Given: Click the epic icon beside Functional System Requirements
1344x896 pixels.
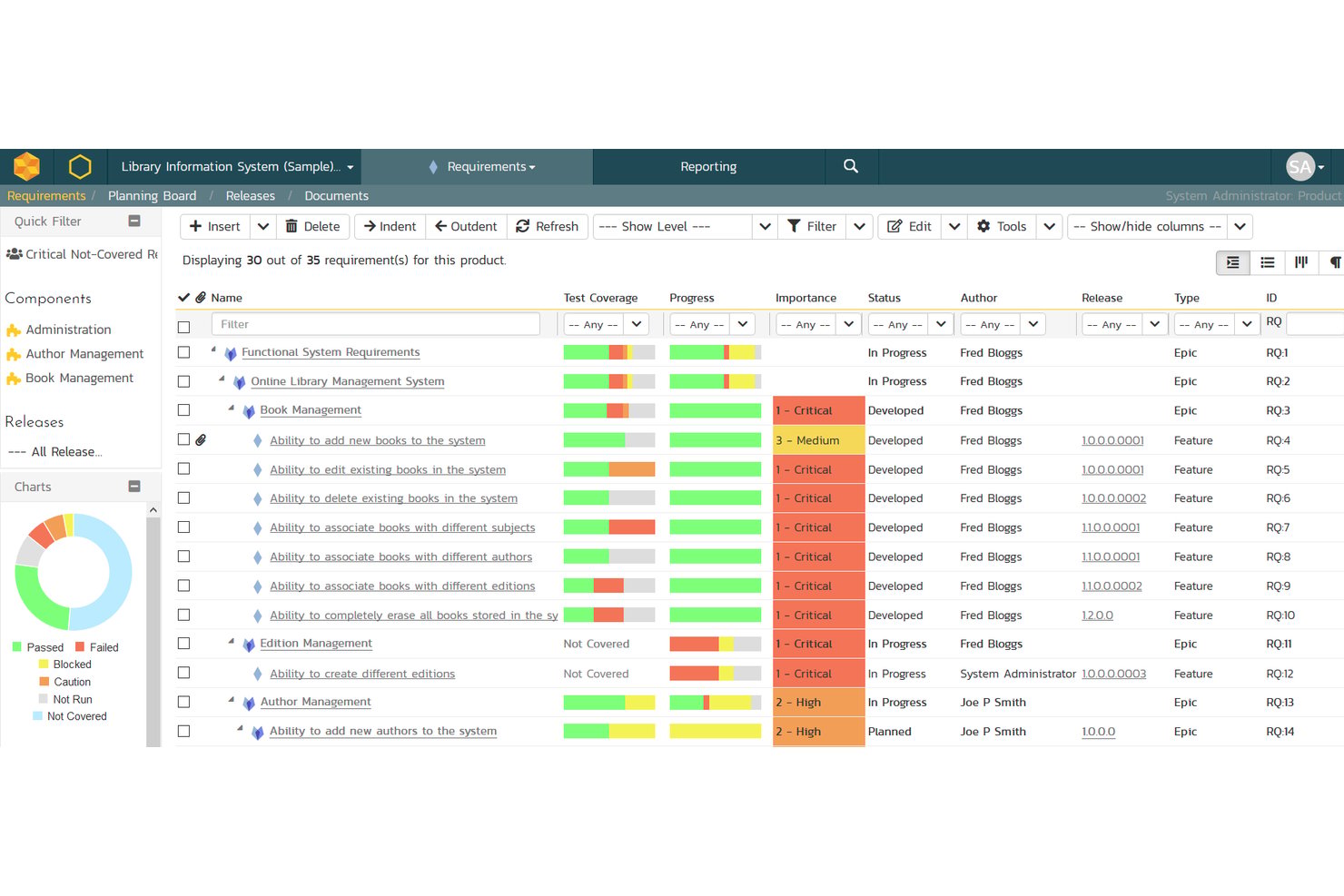Looking at the screenshot, I should coord(231,353).
